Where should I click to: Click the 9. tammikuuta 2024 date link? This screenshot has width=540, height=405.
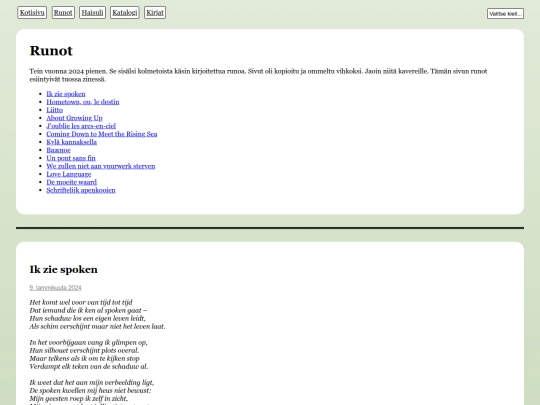55,288
